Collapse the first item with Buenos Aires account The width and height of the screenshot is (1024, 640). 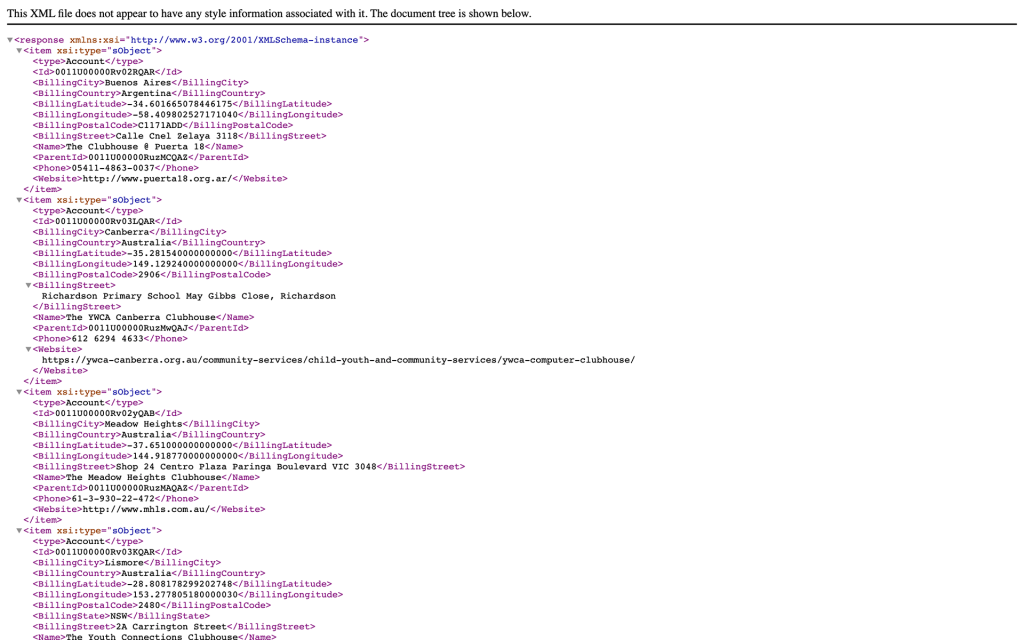[x=19, y=51]
